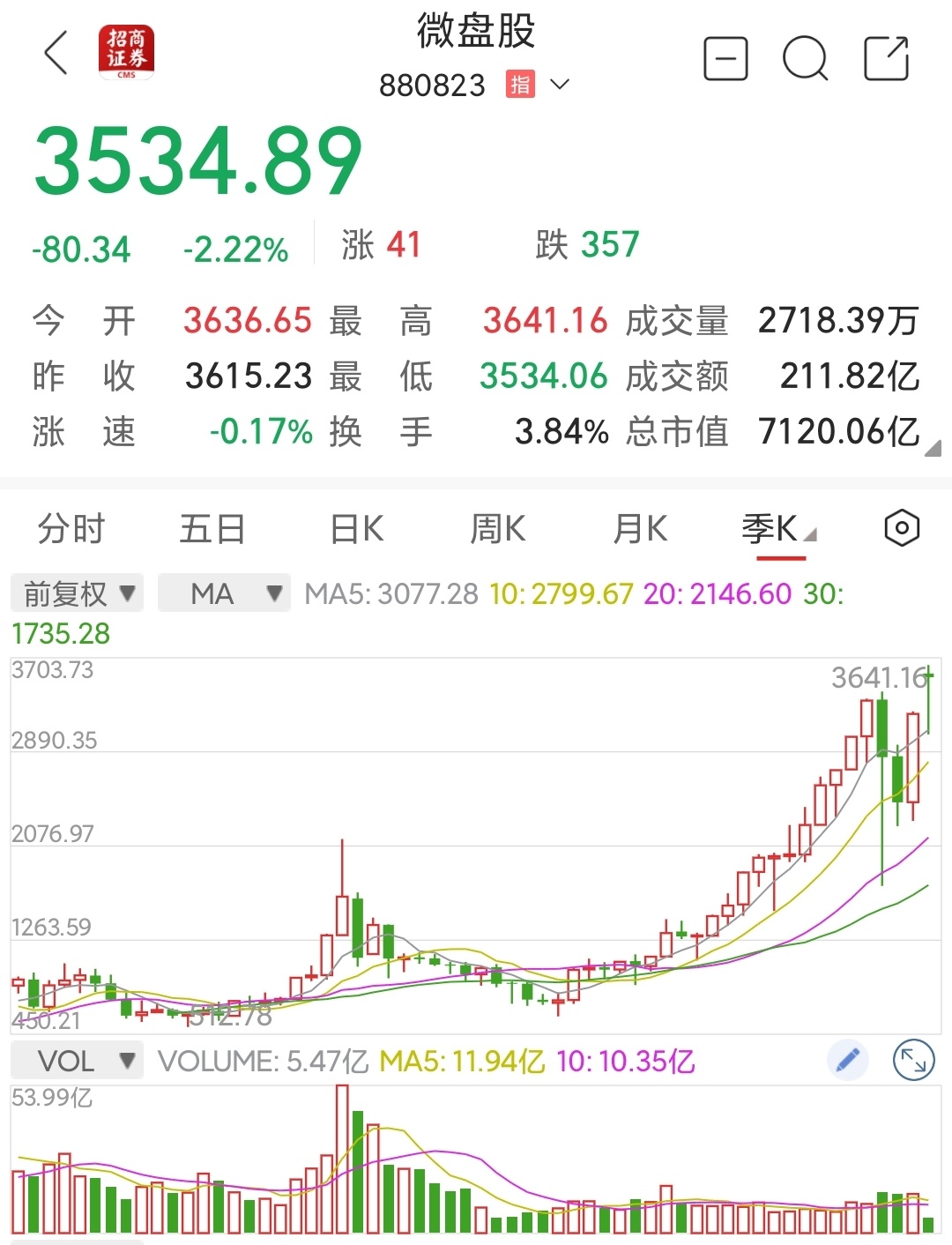The height and width of the screenshot is (1245, 952).
Task: Expand the 指 index type dropdown arrow
Action: pos(559,85)
